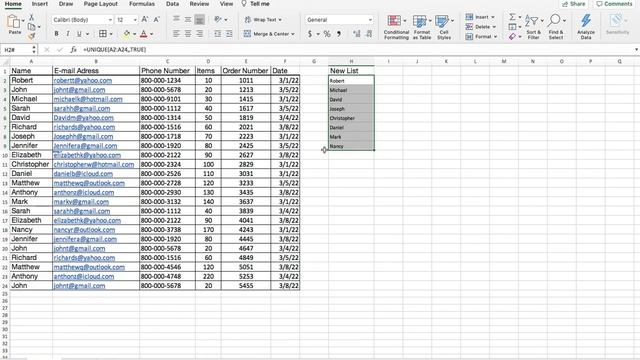Decrease font size with smaller A

pos(157,20)
